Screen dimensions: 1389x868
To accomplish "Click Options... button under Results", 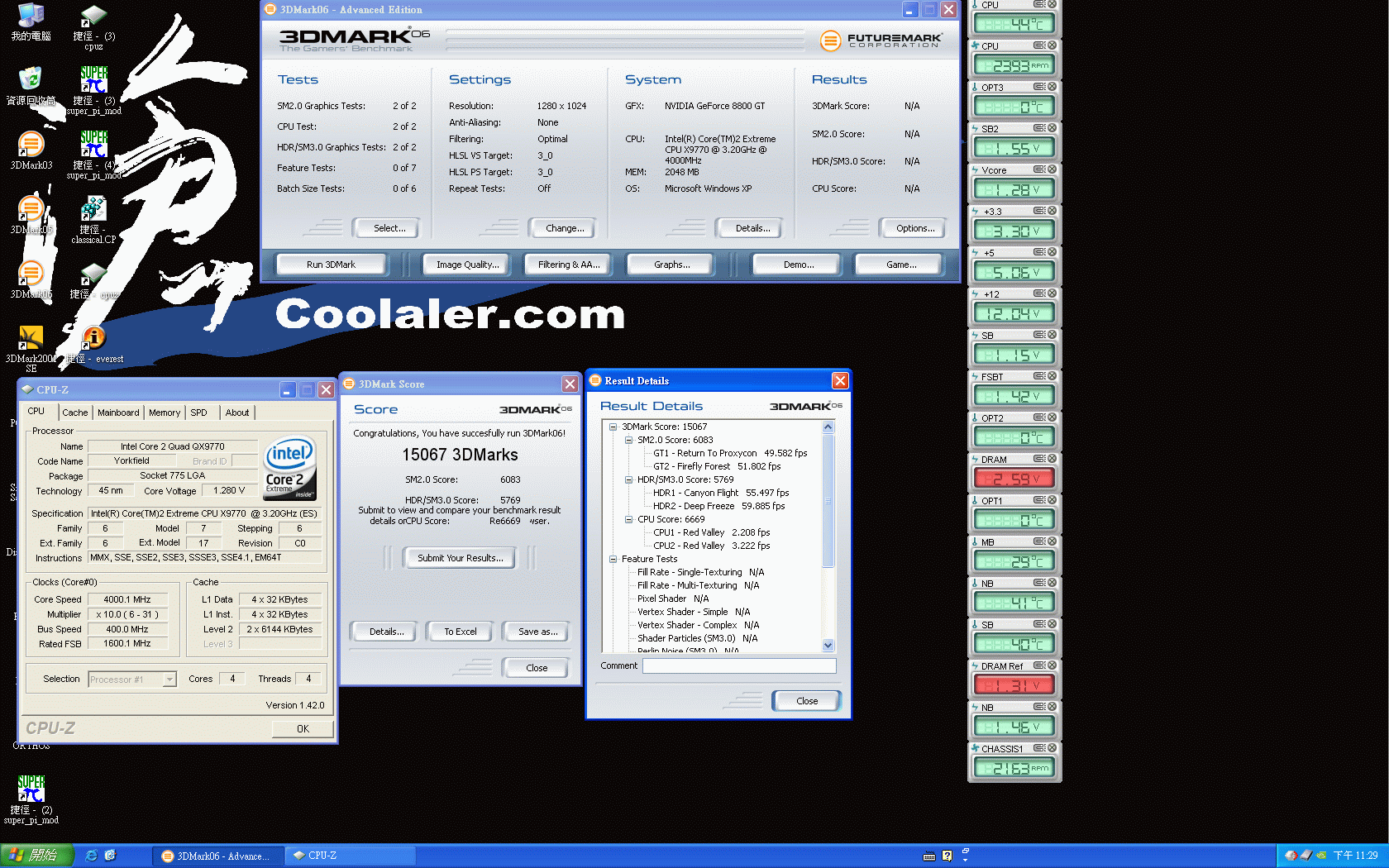I will point(913,228).
